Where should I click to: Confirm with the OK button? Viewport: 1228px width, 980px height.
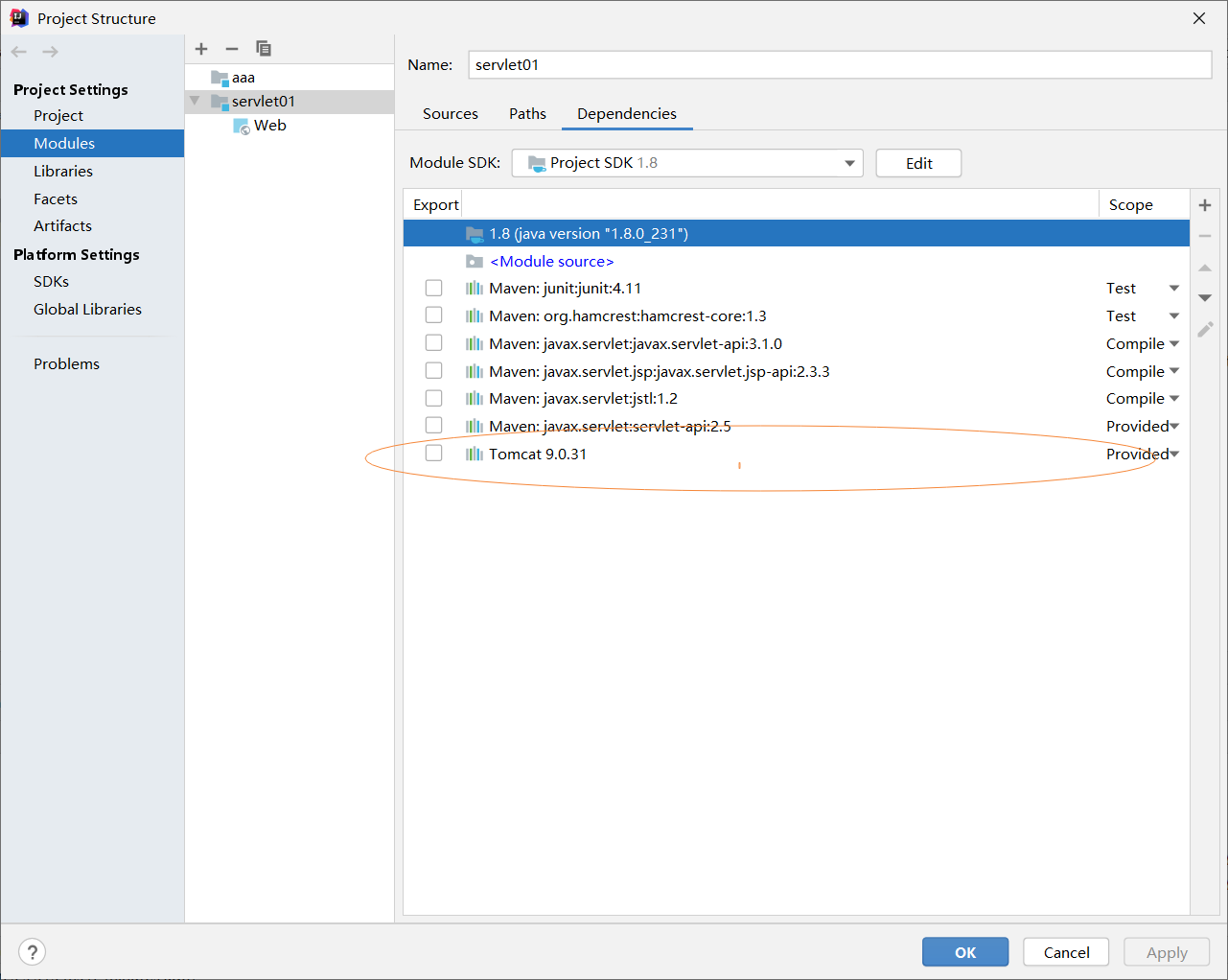tap(965, 952)
